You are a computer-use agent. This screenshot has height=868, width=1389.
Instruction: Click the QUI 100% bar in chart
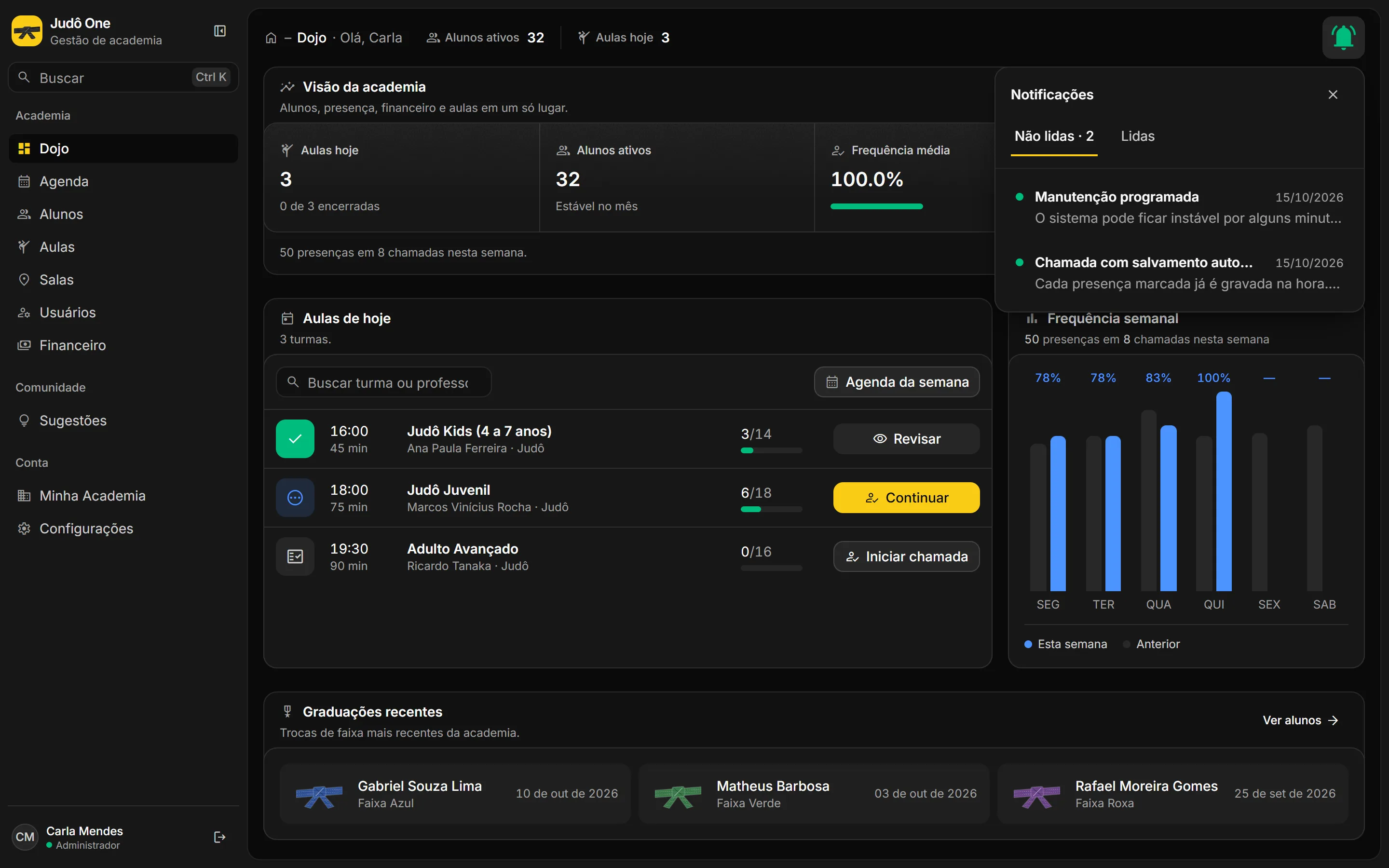coord(1224,491)
